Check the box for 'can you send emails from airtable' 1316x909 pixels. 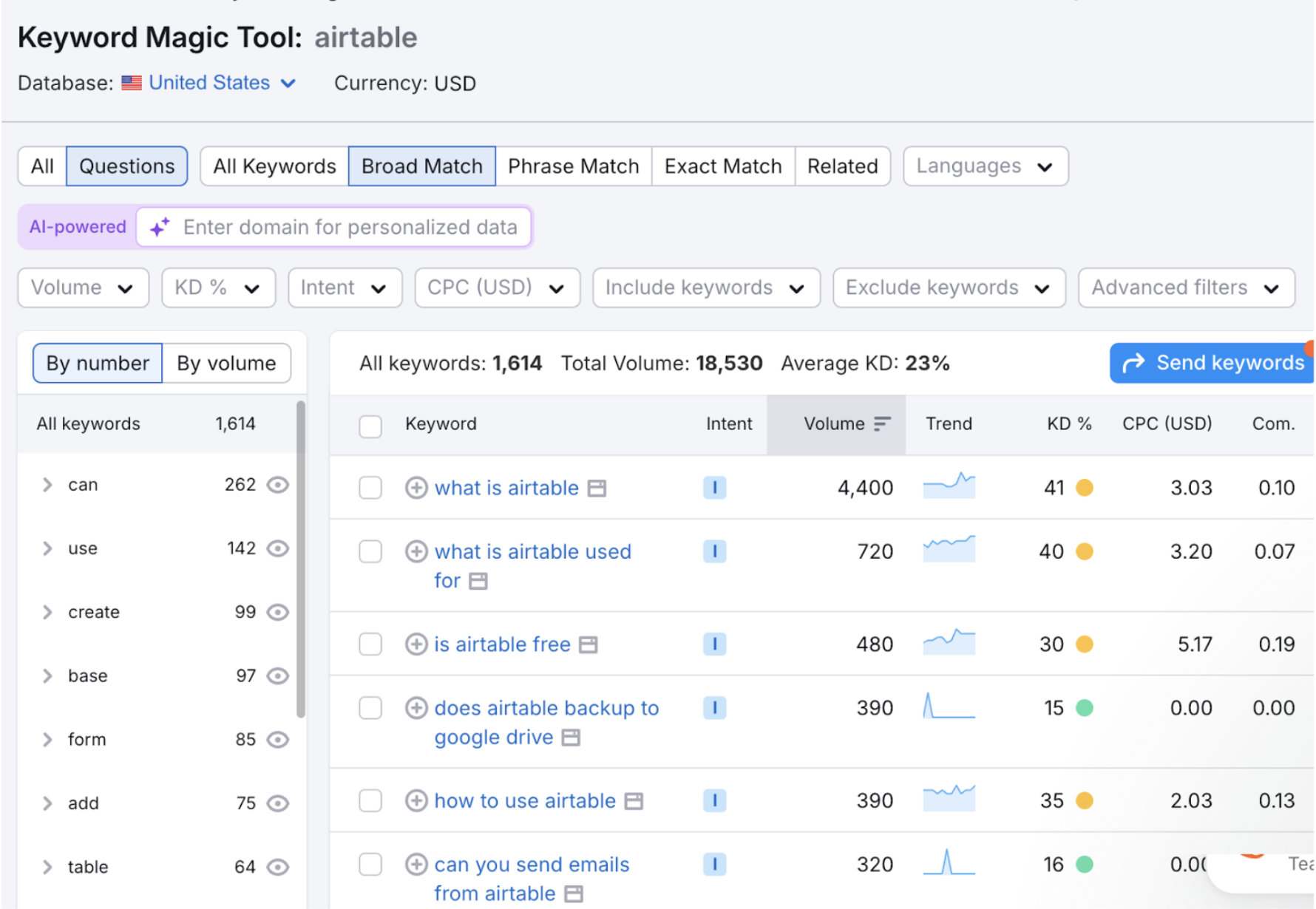click(370, 864)
